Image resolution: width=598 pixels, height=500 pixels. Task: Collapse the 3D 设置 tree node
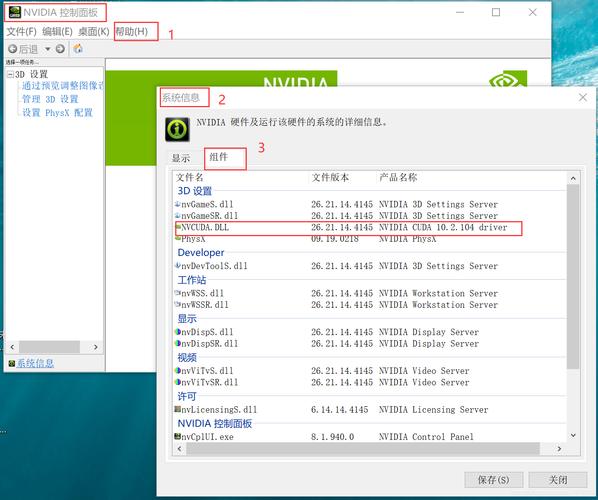coord(10,74)
